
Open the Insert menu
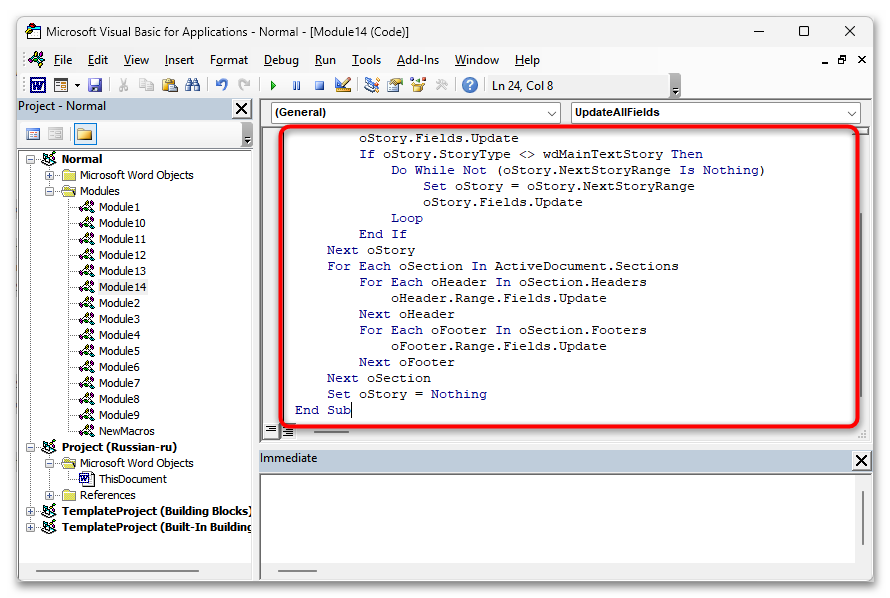(x=179, y=60)
